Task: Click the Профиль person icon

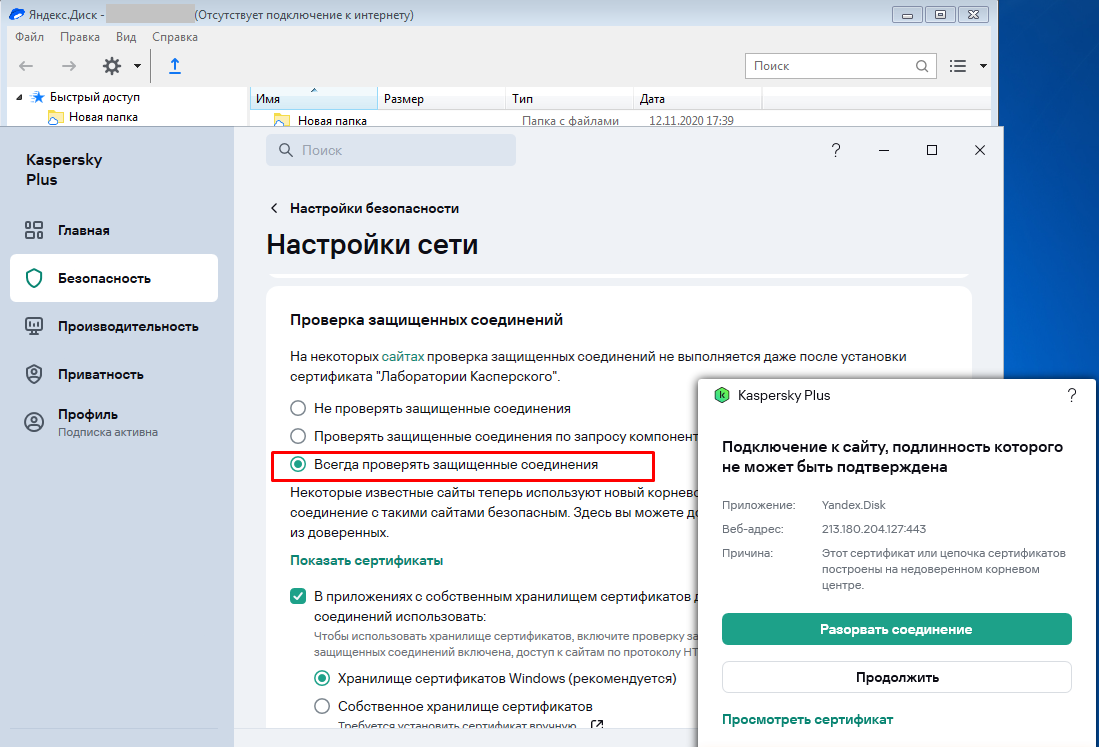Action: point(34,422)
